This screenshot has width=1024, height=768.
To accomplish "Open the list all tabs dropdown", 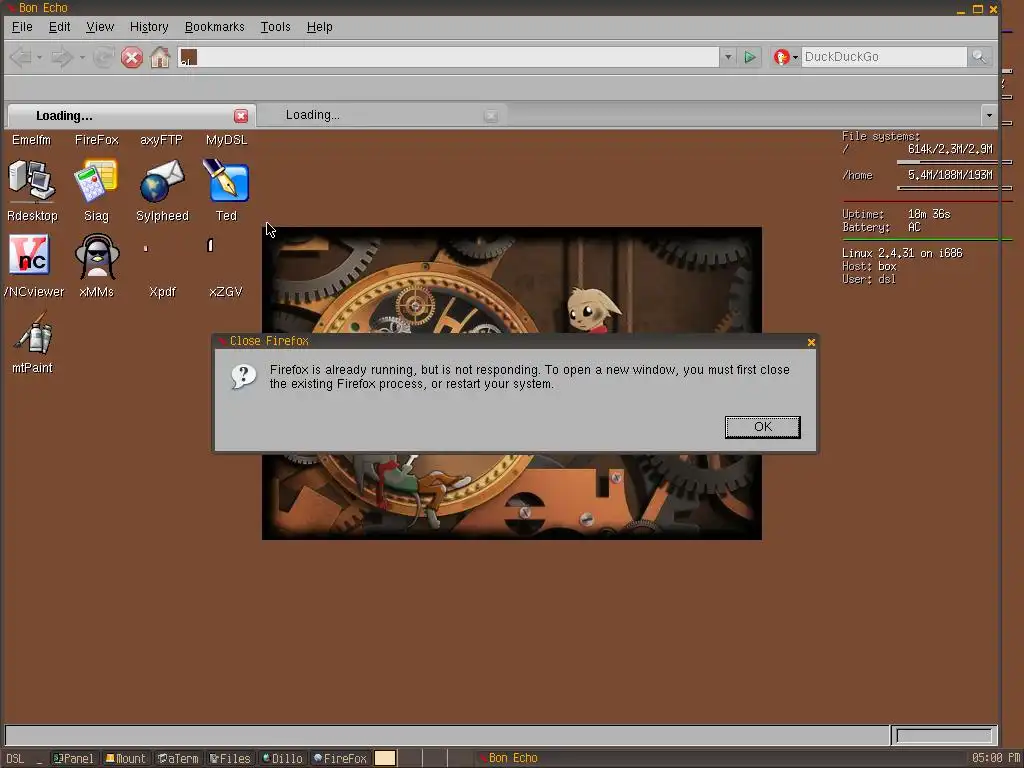I will pos(989,116).
